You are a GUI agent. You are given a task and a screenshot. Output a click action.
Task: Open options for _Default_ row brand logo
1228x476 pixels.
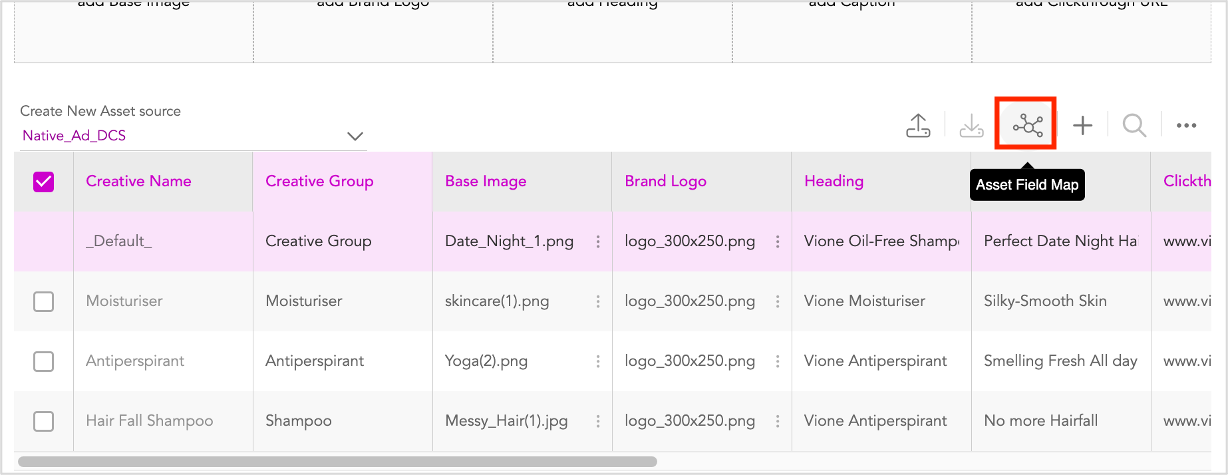pyautogui.click(x=777, y=242)
